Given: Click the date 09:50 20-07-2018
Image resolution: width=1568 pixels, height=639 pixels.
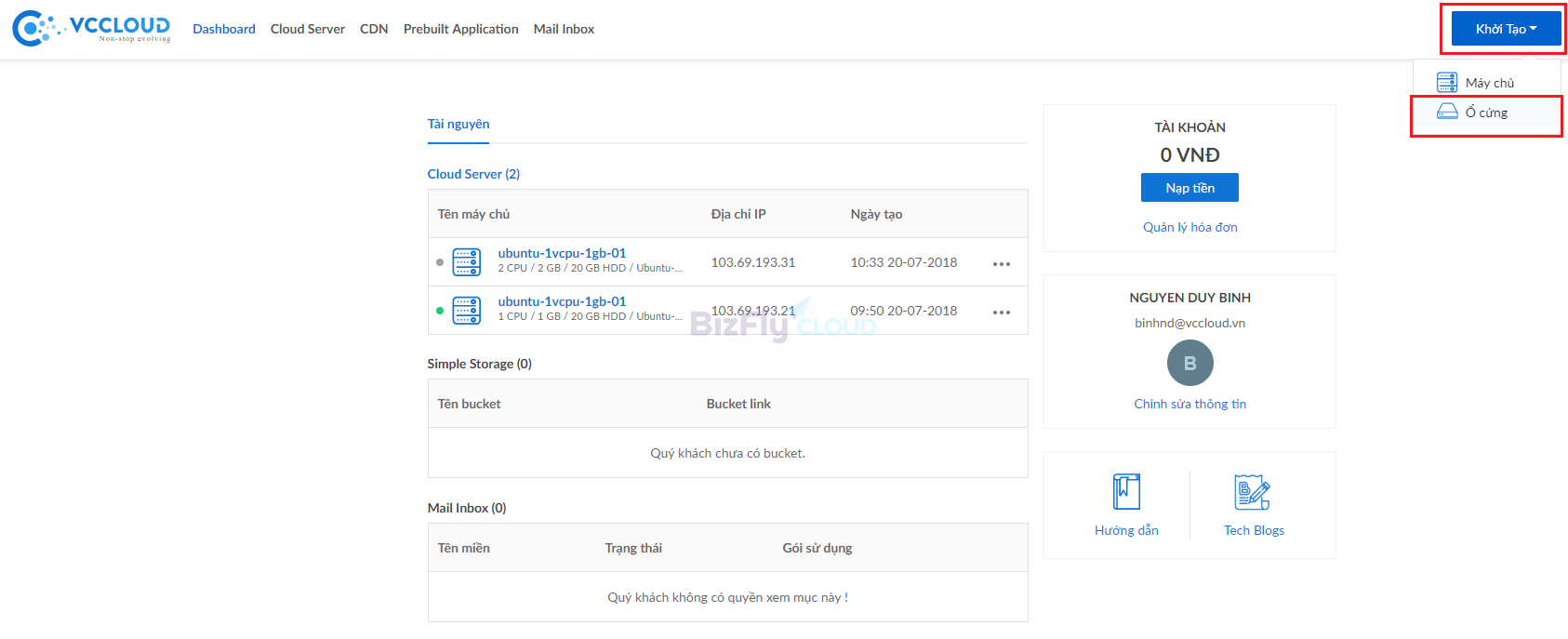Looking at the screenshot, I should click(x=904, y=311).
